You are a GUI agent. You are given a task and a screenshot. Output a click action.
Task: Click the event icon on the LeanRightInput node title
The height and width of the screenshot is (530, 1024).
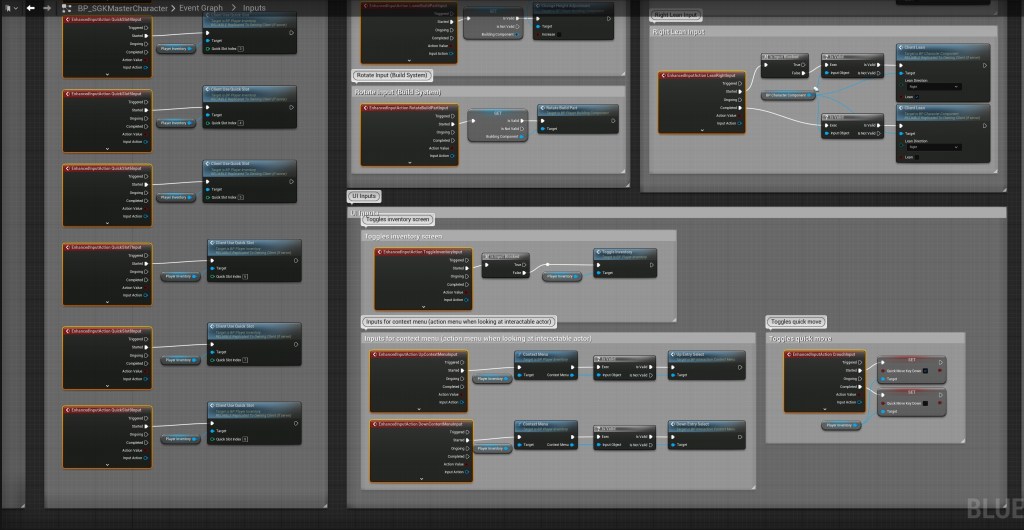pyautogui.click(x=664, y=76)
